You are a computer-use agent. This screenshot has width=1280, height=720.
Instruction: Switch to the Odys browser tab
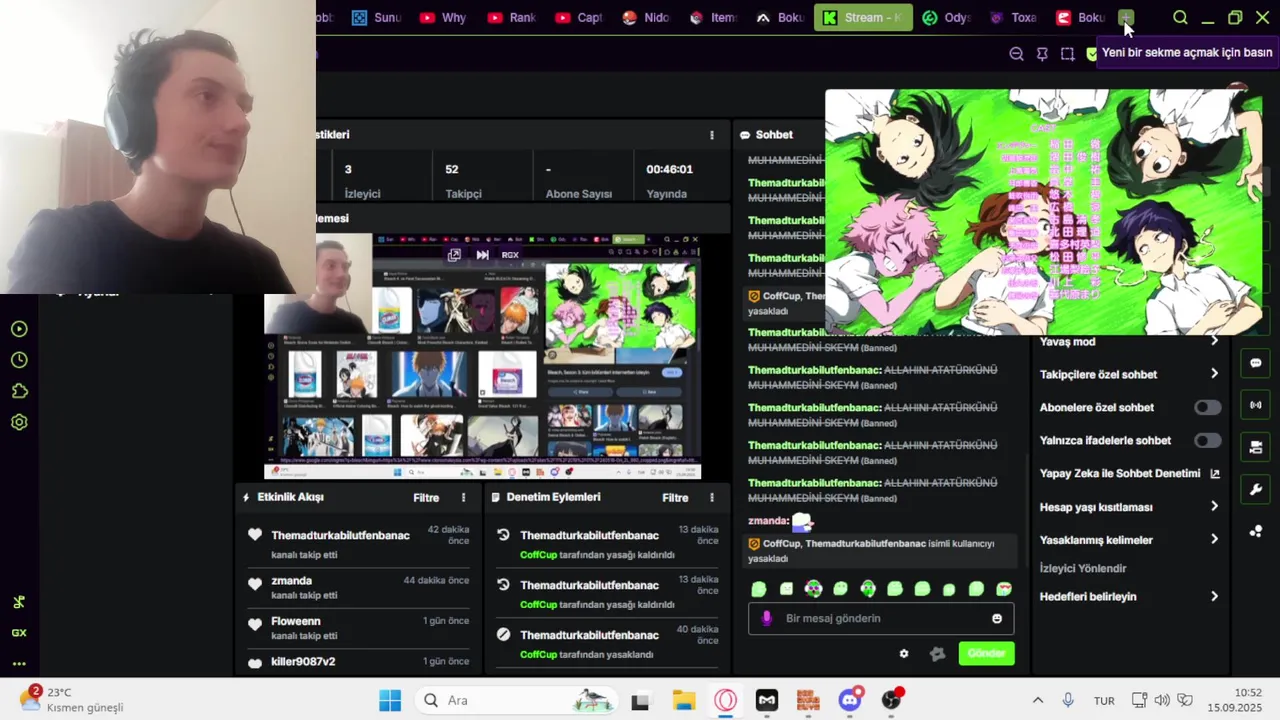(x=946, y=17)
